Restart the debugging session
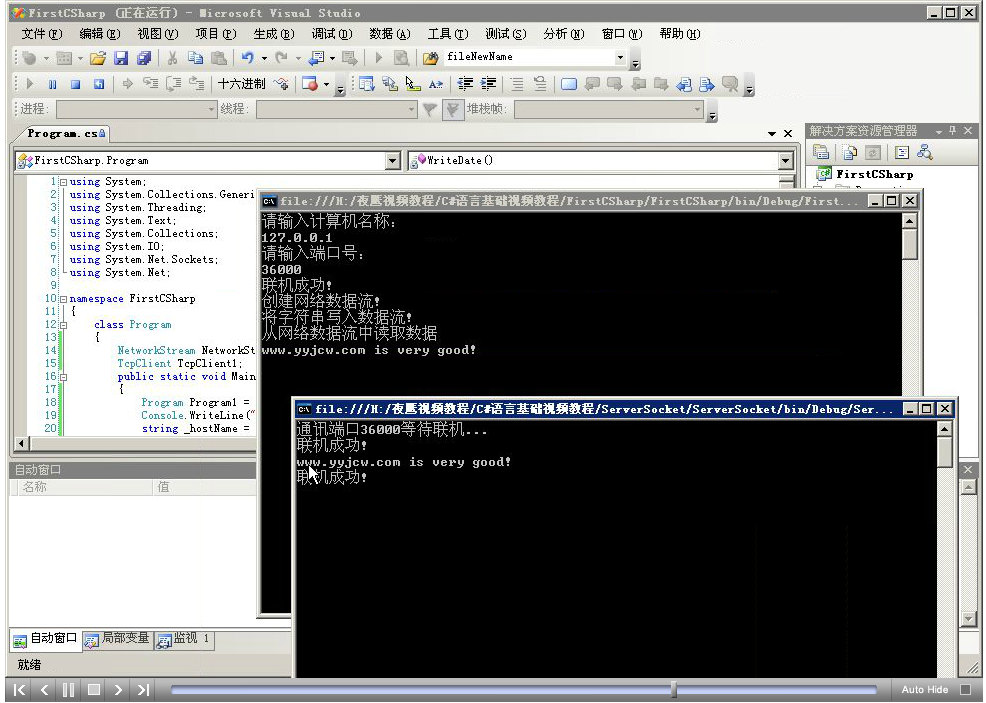 point(99,84)
